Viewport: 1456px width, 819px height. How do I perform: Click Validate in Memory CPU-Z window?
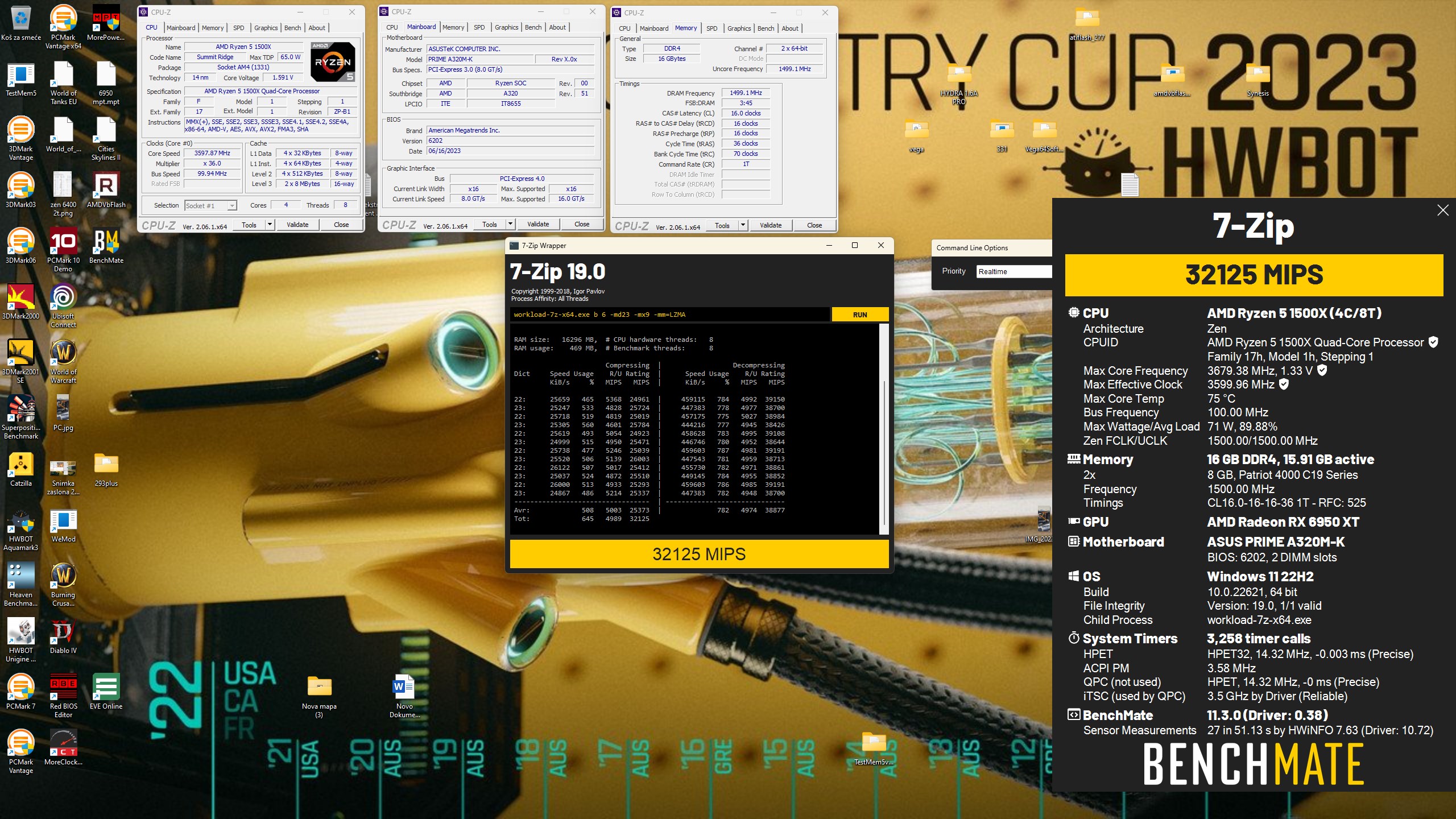[x=771, y=225]
